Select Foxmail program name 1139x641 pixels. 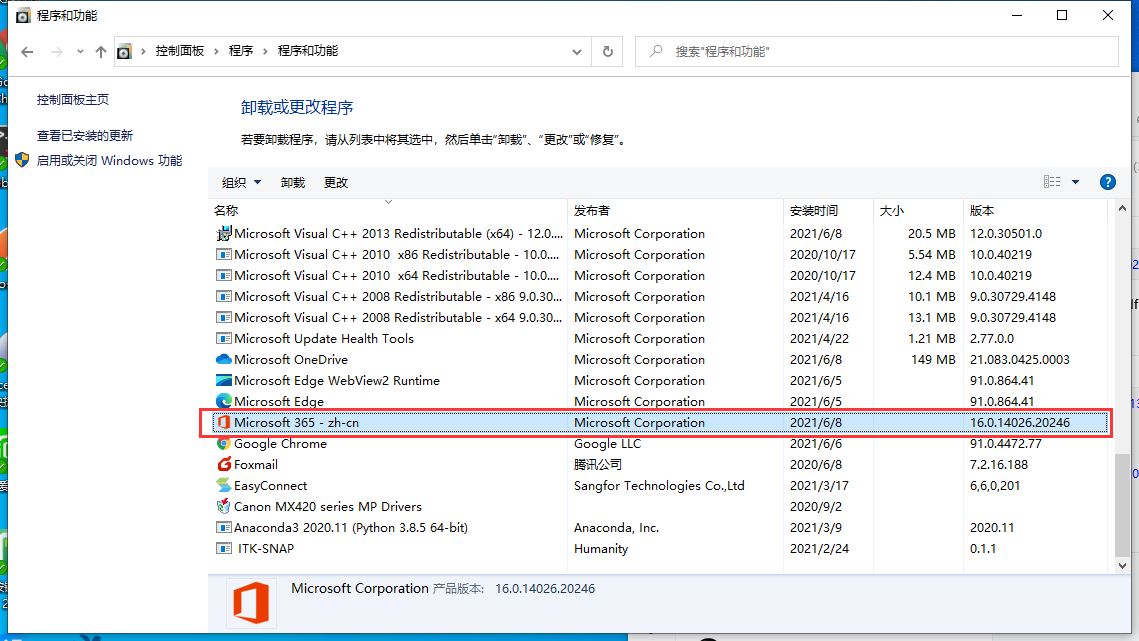click(x=256, y=464)
